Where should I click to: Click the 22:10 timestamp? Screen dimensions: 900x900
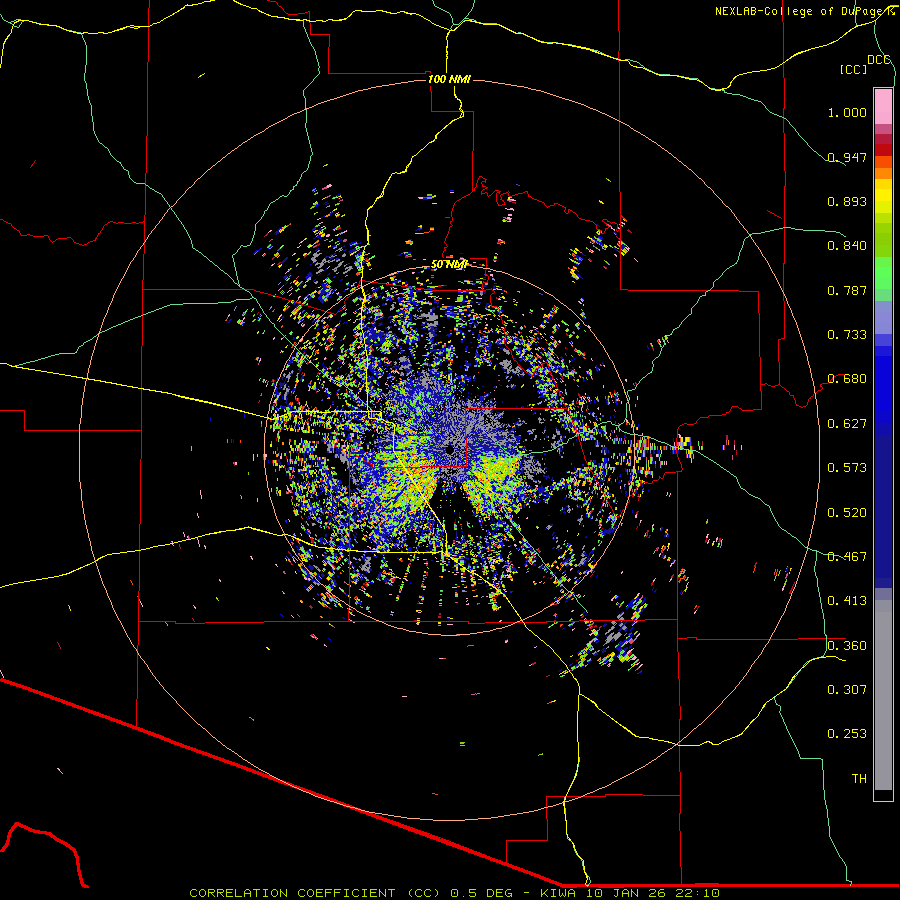click(x=696, y=893)
